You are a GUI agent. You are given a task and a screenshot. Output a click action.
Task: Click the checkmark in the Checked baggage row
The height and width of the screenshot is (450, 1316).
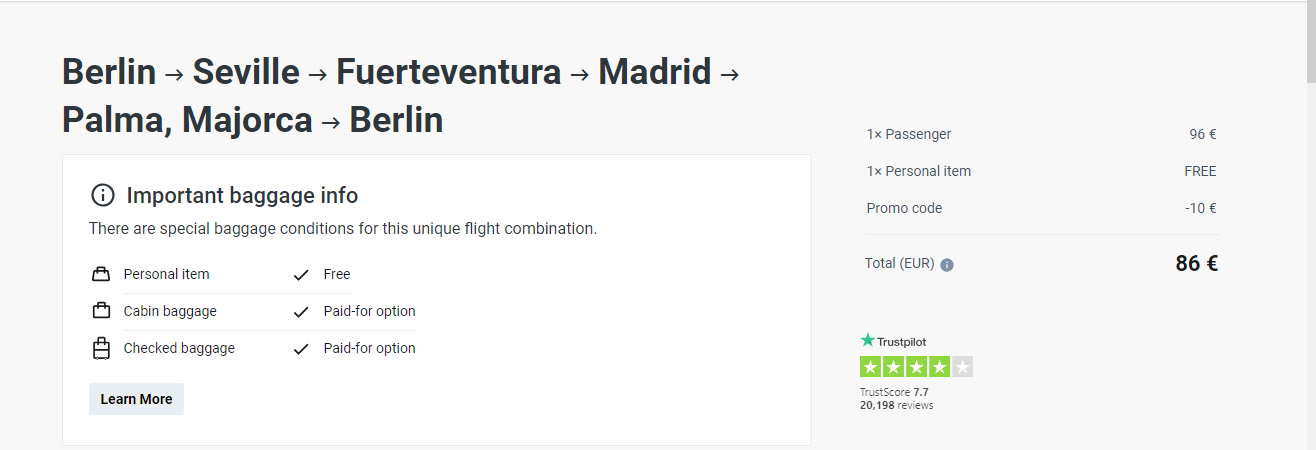(x=301, y=349)
